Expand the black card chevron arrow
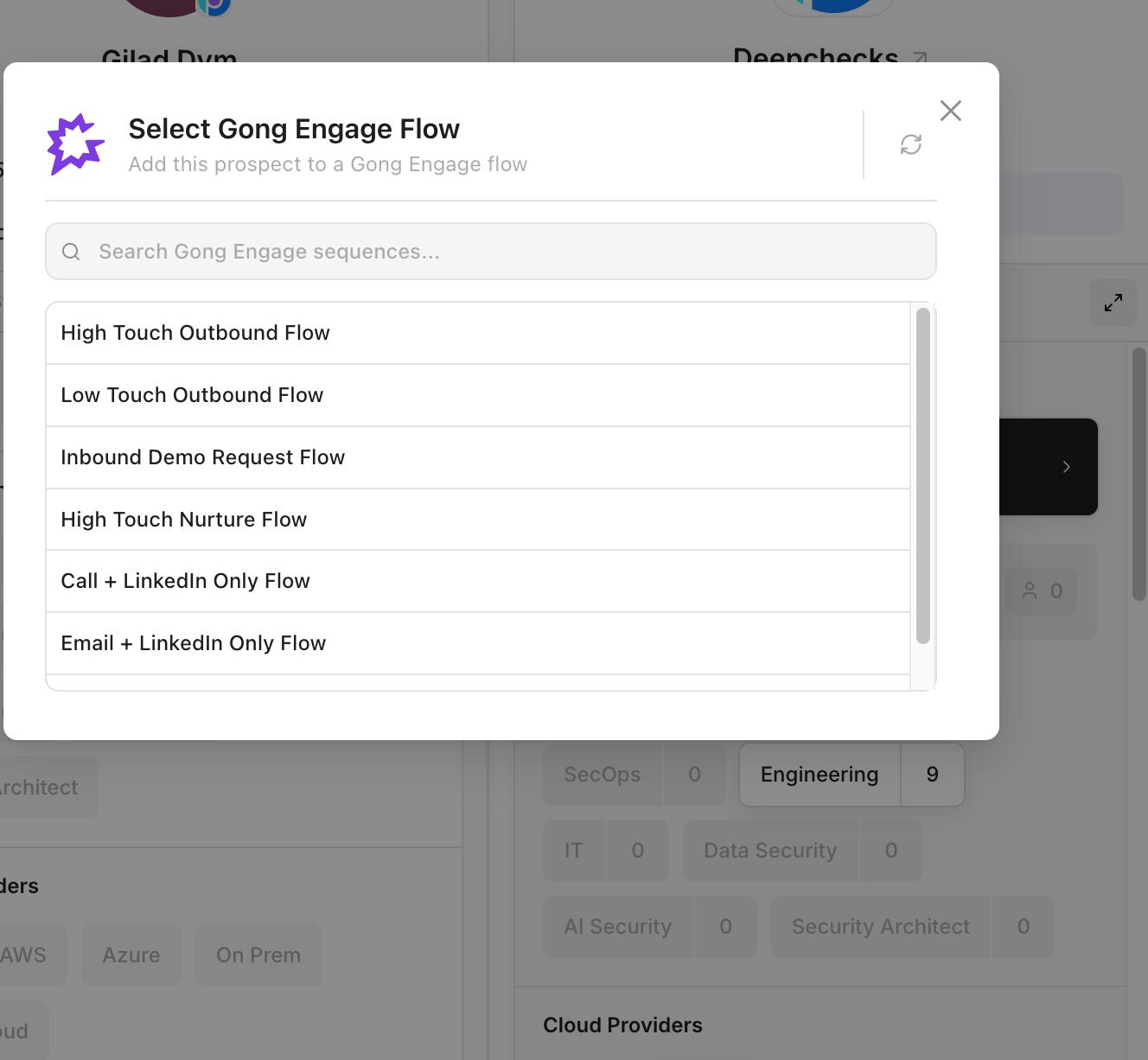 tap(1067, 467)
